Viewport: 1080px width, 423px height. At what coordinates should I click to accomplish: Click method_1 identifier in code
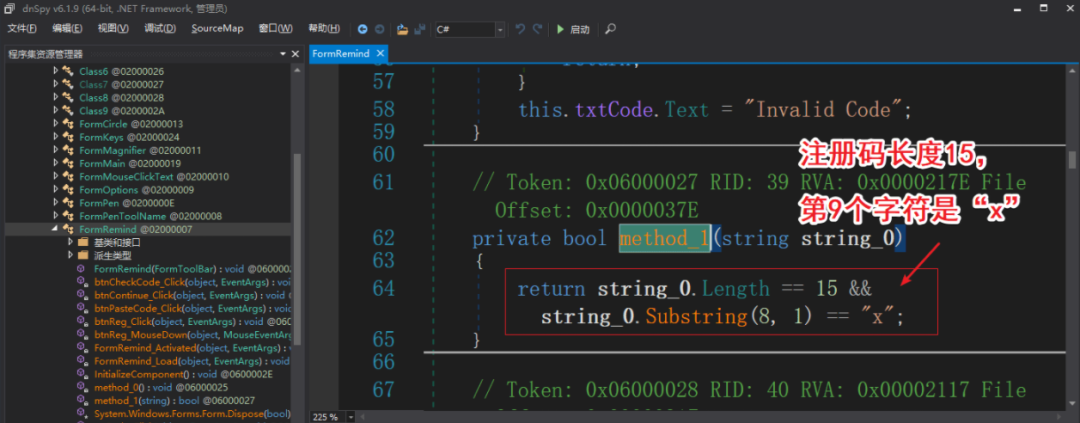(x=664, y=238)
